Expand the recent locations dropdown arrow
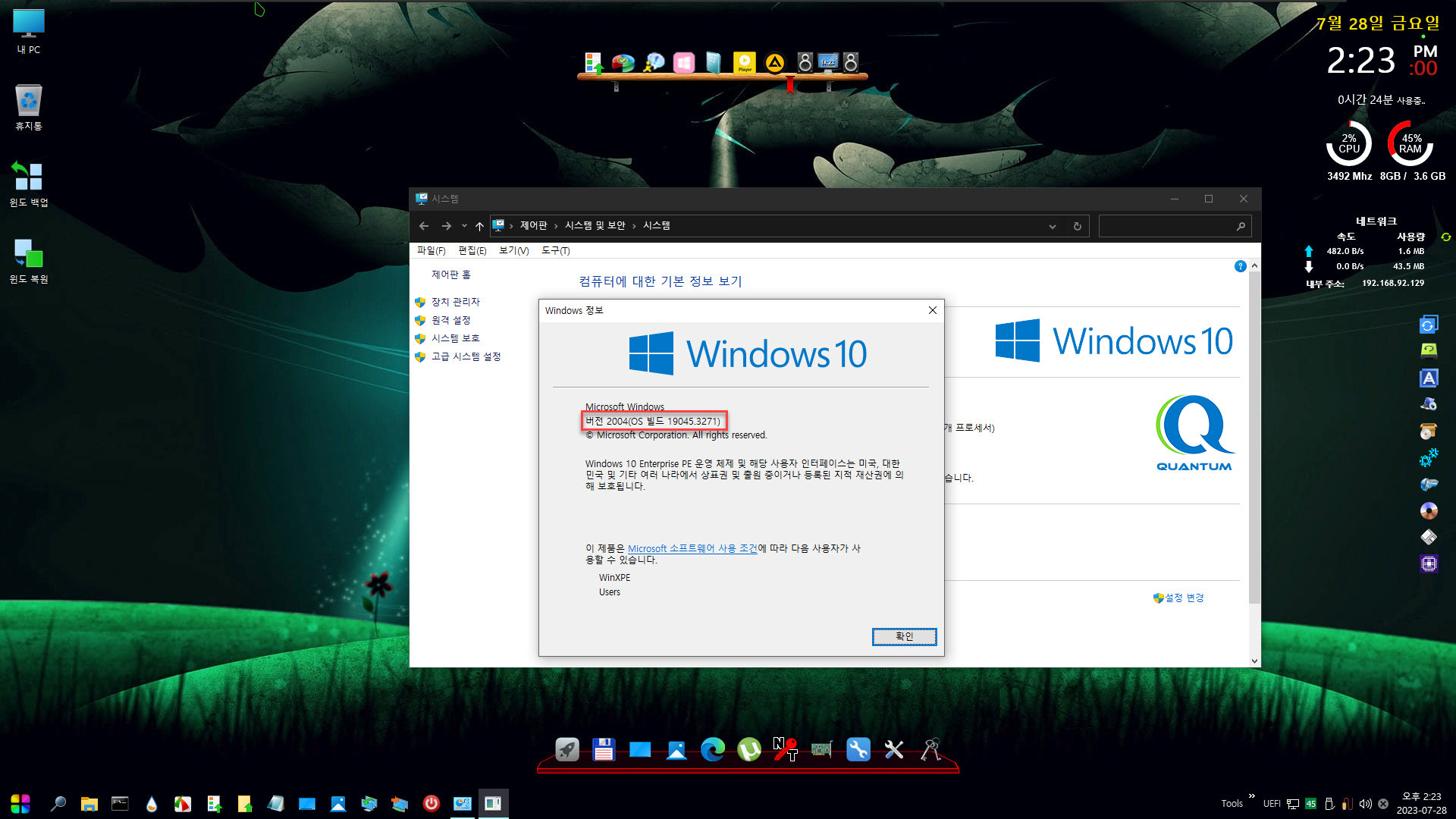 (464, 226)
